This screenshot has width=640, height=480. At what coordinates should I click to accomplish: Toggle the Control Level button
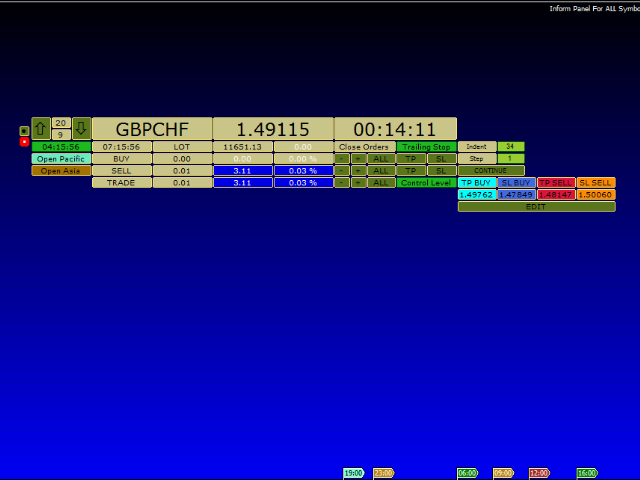[x=427, y=183]
